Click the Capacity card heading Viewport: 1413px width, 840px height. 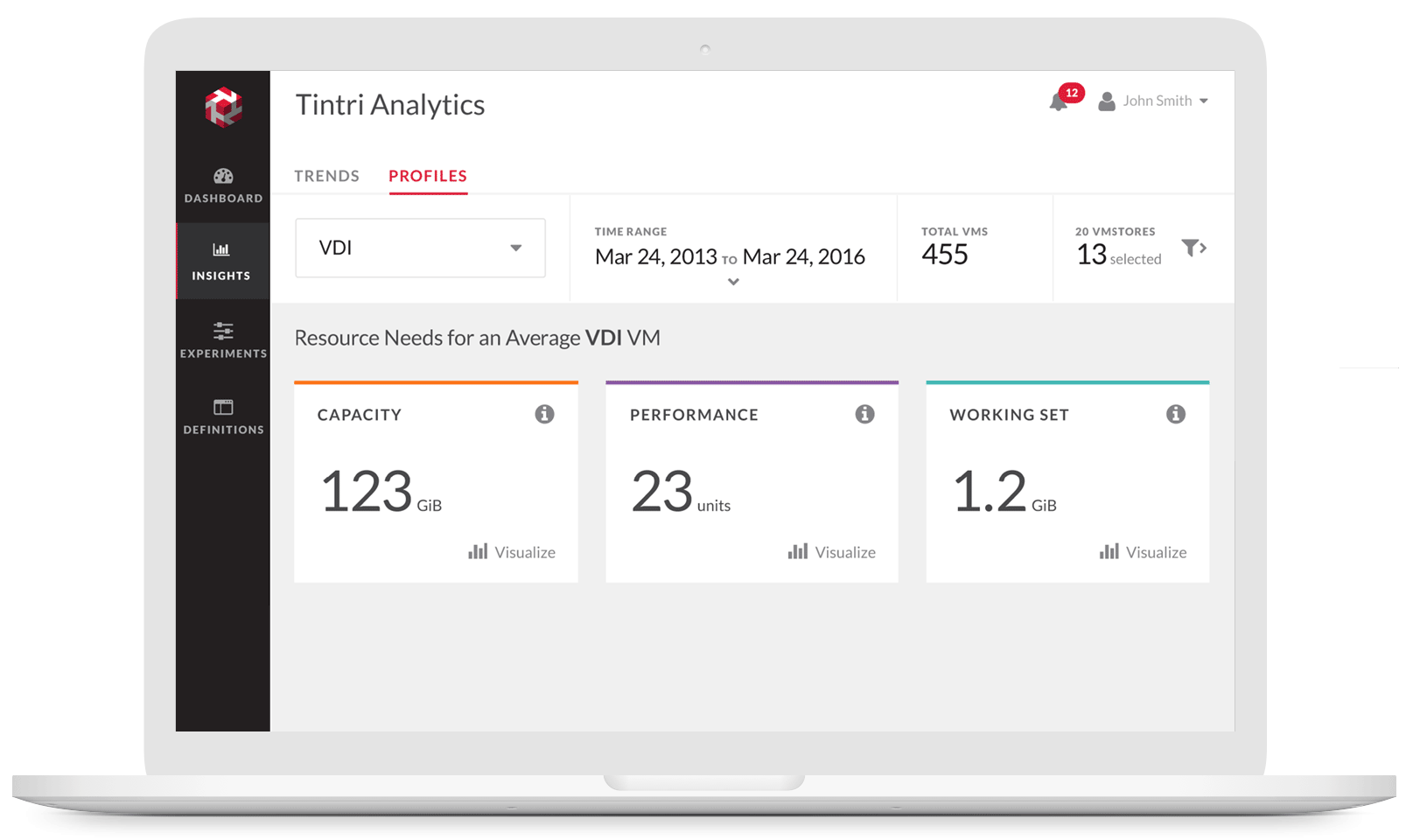360,415
